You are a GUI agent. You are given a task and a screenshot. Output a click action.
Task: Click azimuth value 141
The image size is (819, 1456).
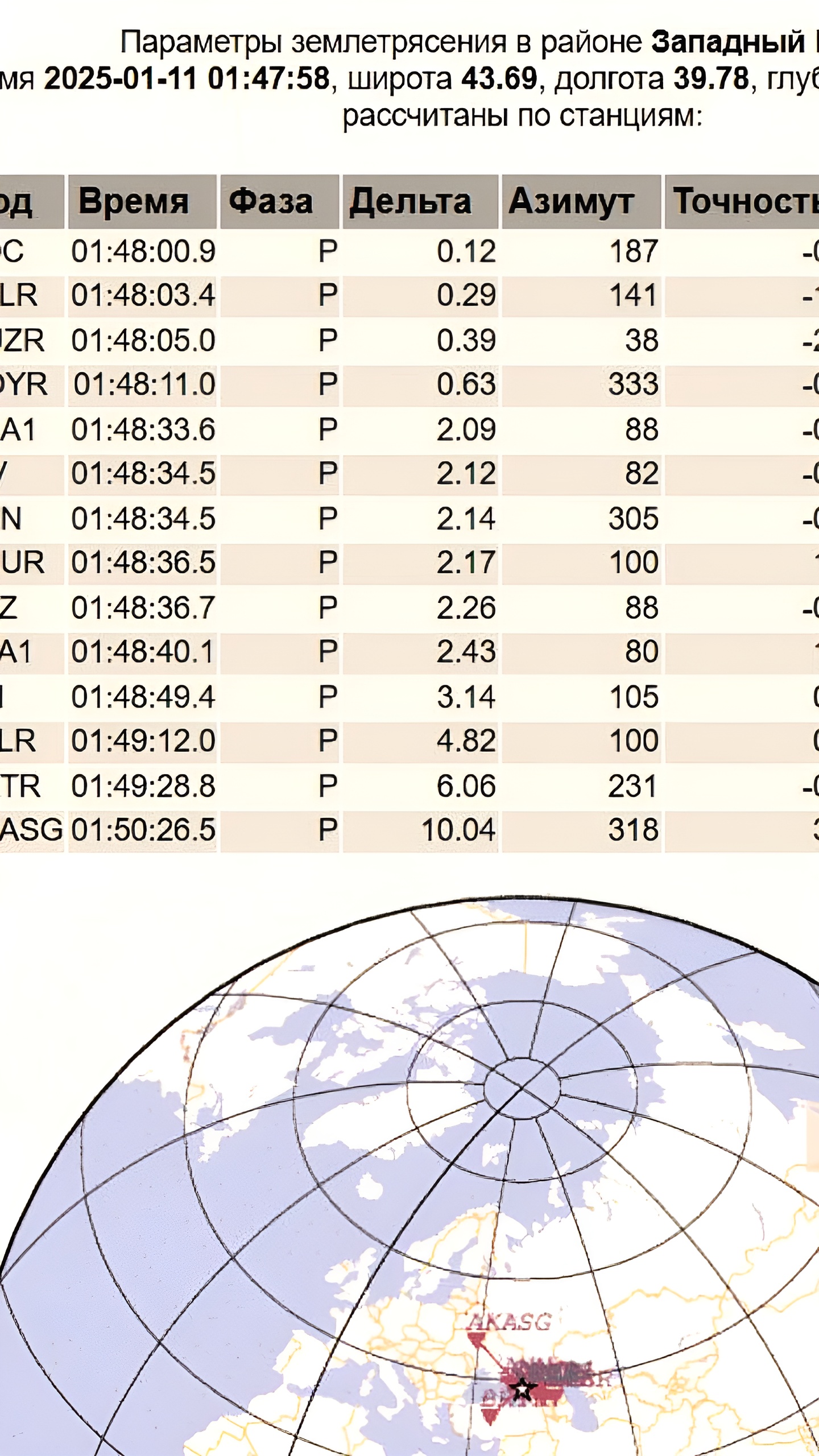pyautogui.click(x=634, y=295)
